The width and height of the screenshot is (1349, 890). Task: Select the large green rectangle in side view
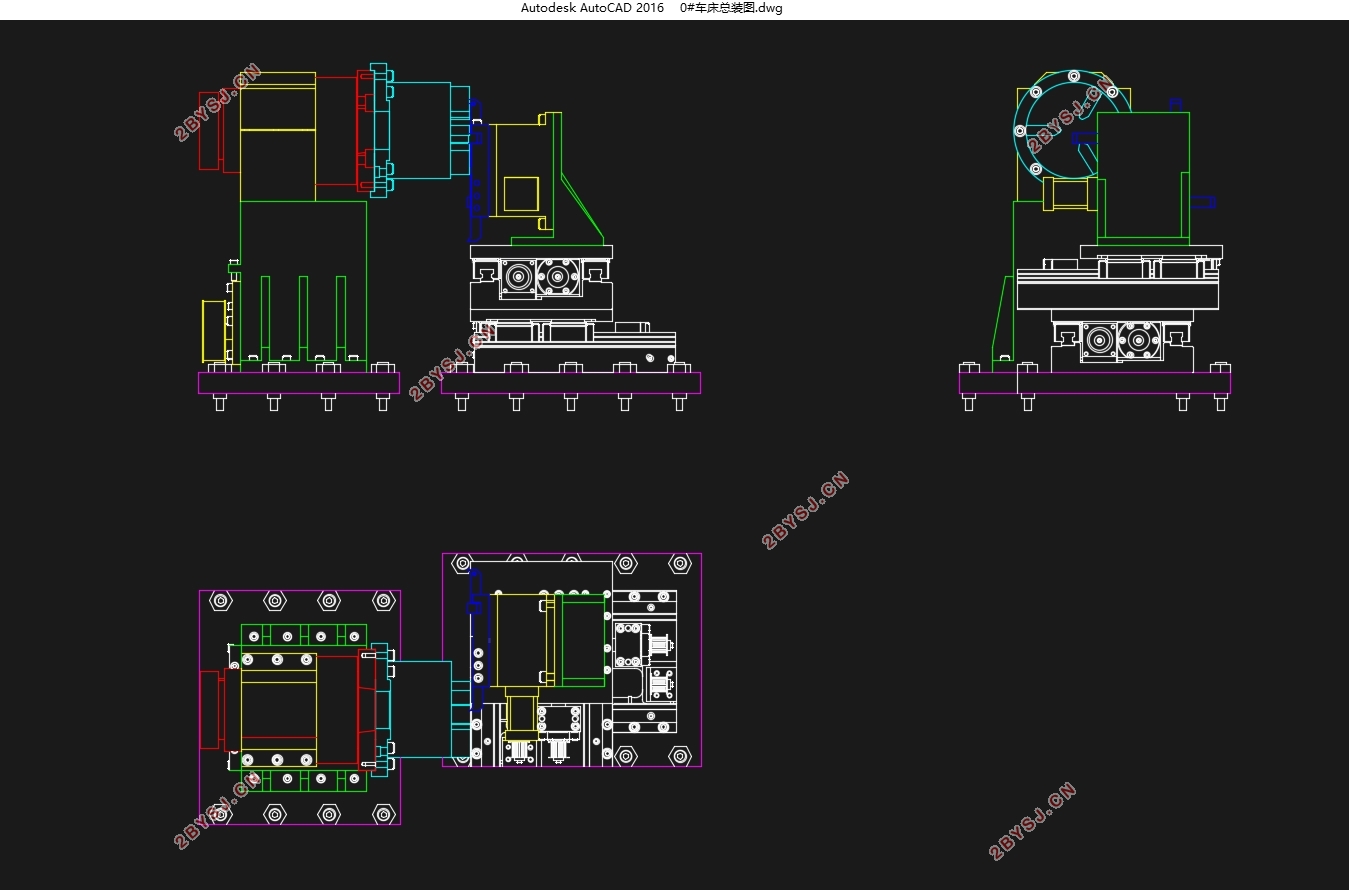pyautogui.click(x=1143, y=178)
